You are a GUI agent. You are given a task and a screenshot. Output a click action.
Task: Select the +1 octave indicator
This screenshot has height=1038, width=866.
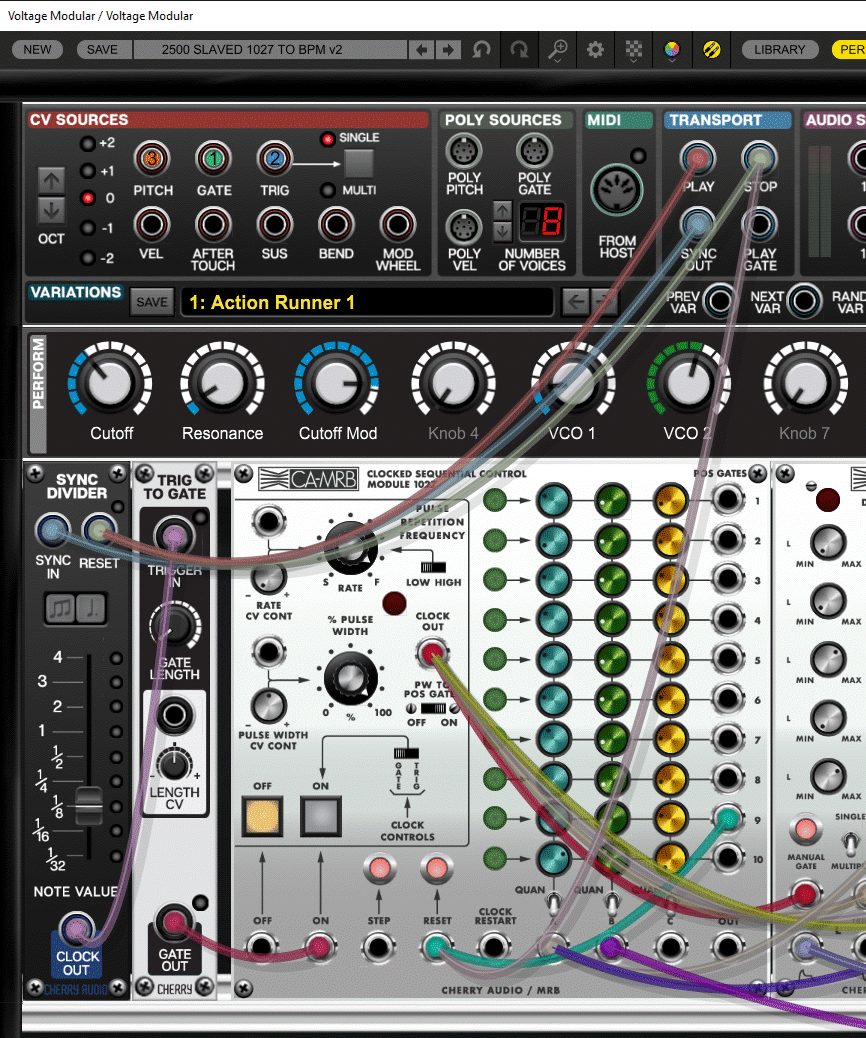(87, 171)
